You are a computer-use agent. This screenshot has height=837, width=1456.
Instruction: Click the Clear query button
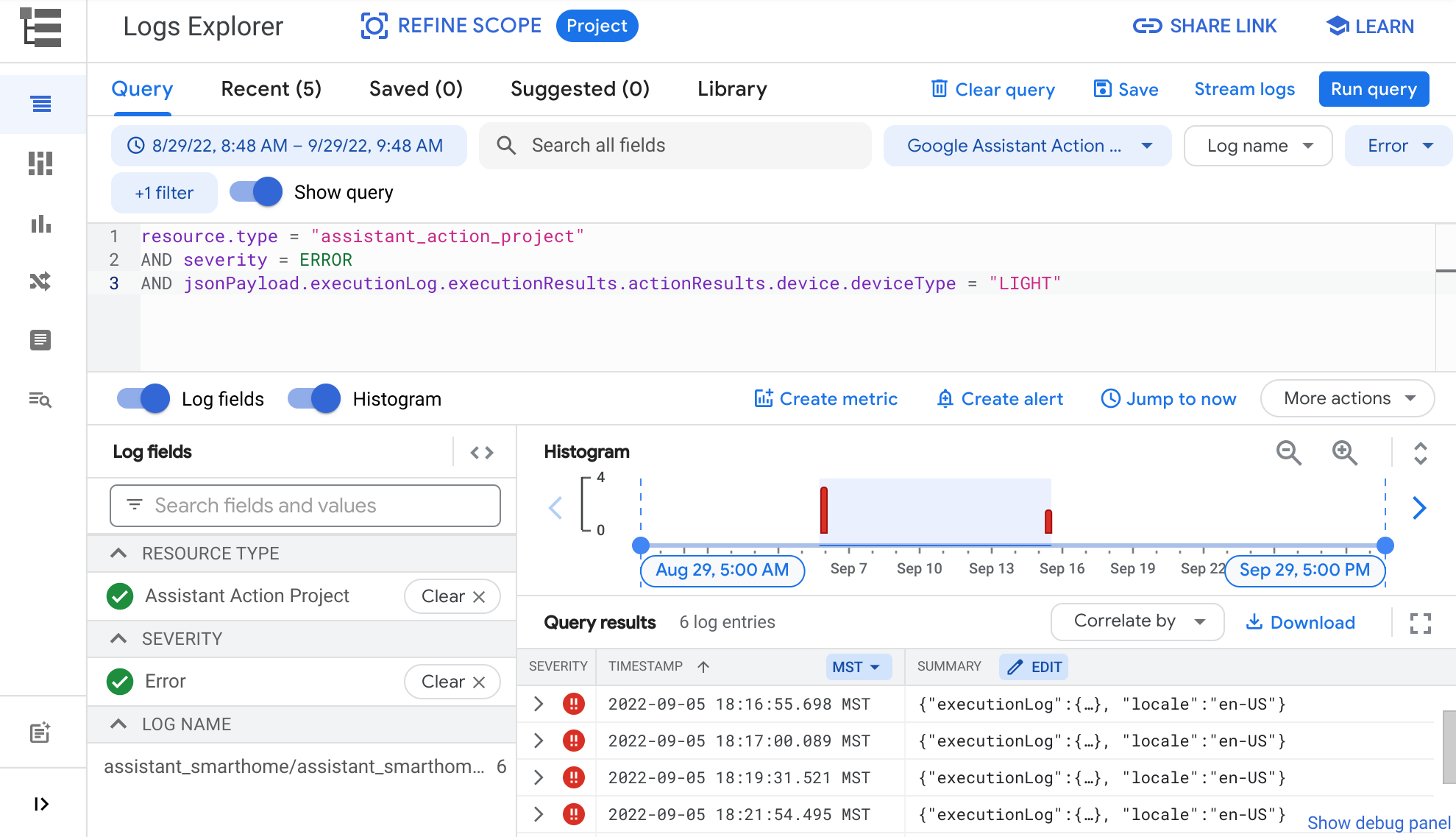coord(992,90)
